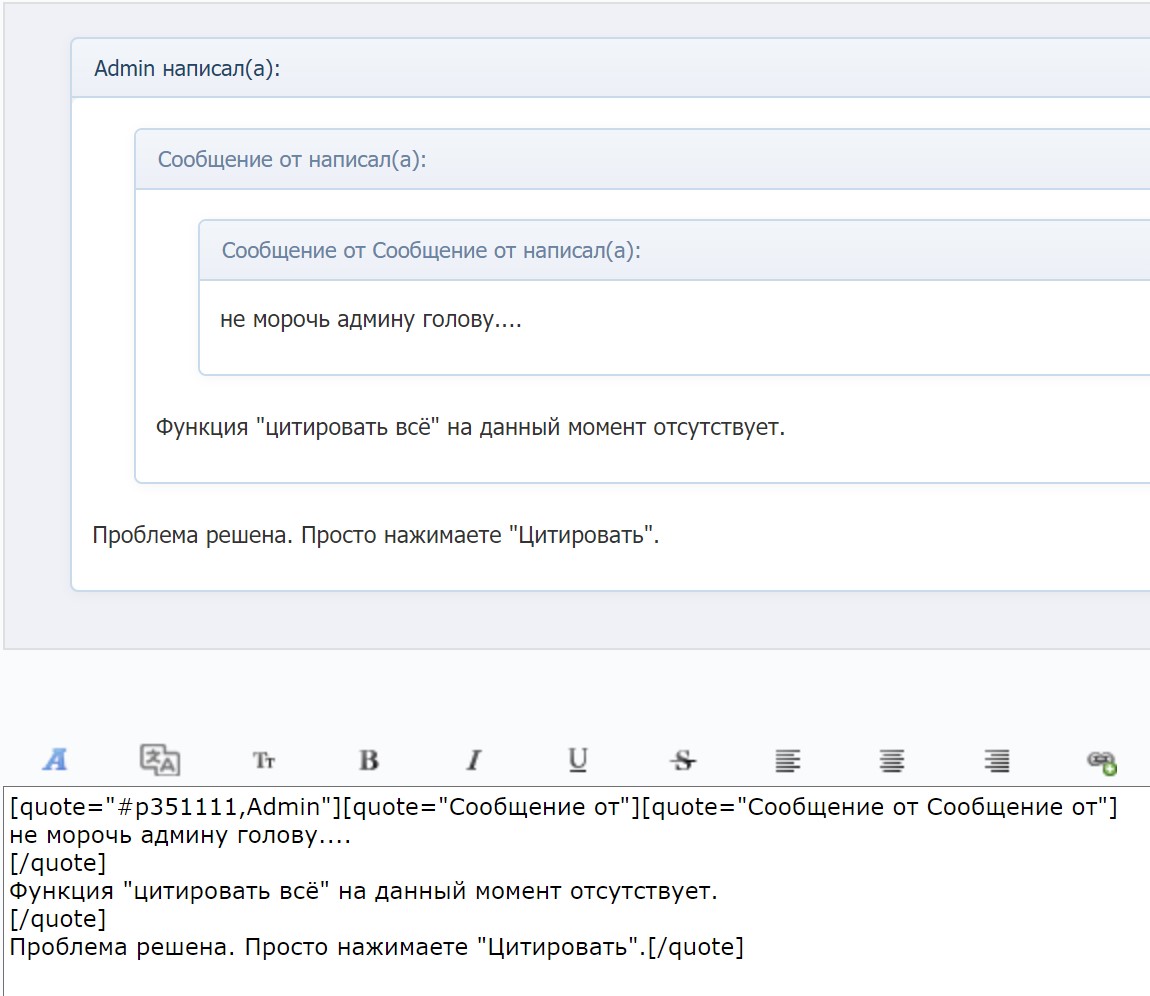Align text to the left
The height and width of the screenshot is (996, 1150).
click(788, 761)
